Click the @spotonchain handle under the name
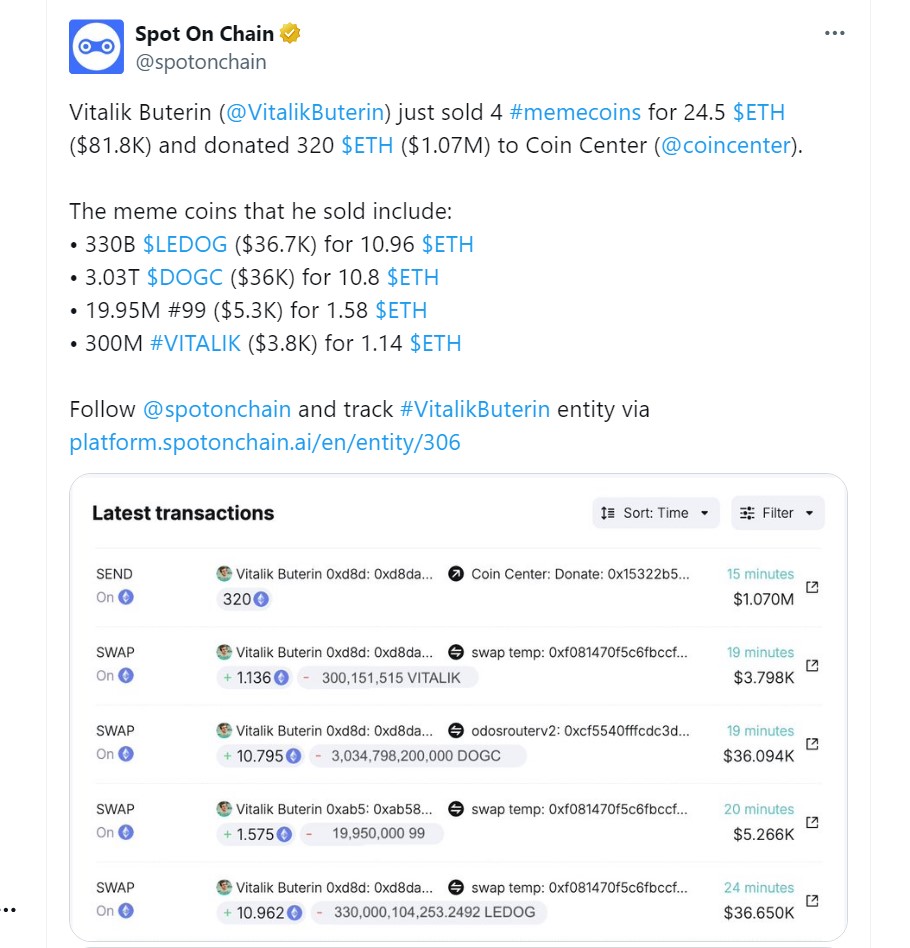 [200, 62]
